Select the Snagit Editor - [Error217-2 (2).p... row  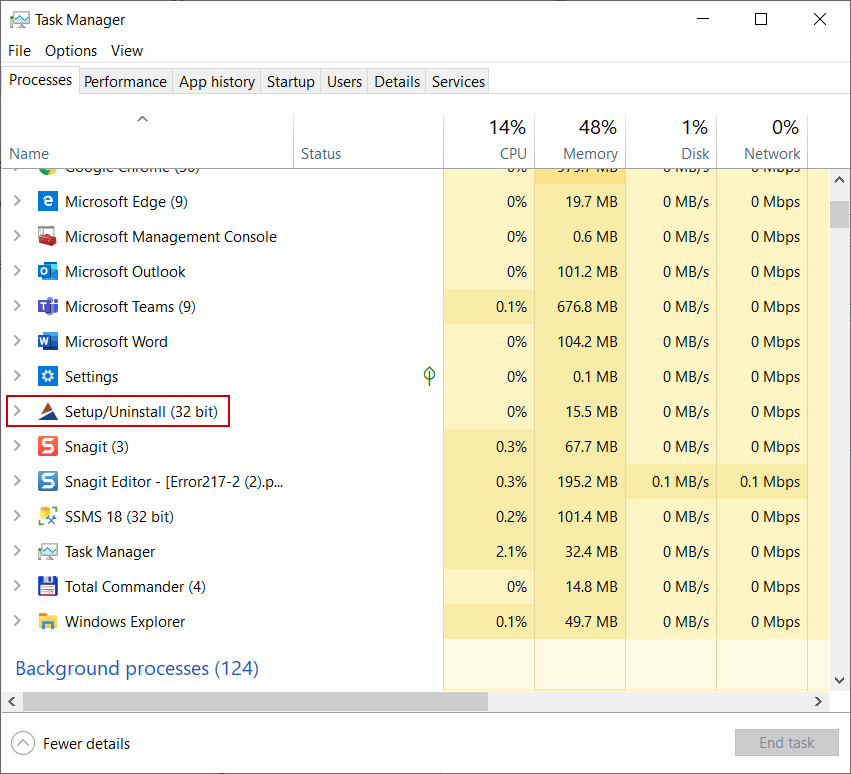[415, 481]
